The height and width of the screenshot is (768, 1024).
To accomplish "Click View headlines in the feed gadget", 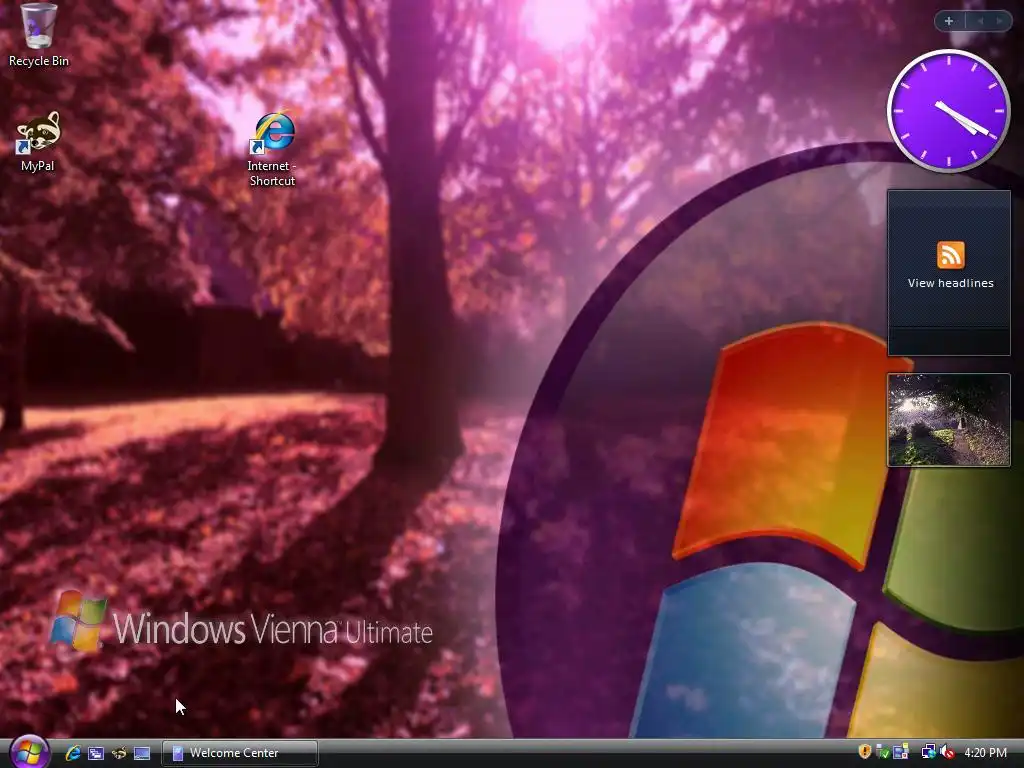I will pos(950,283).
